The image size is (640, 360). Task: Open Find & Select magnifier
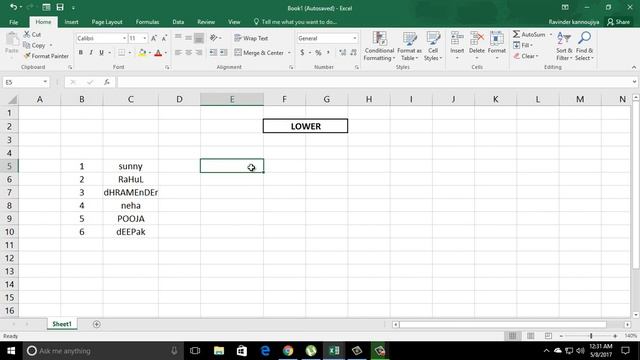coord(584,46)
